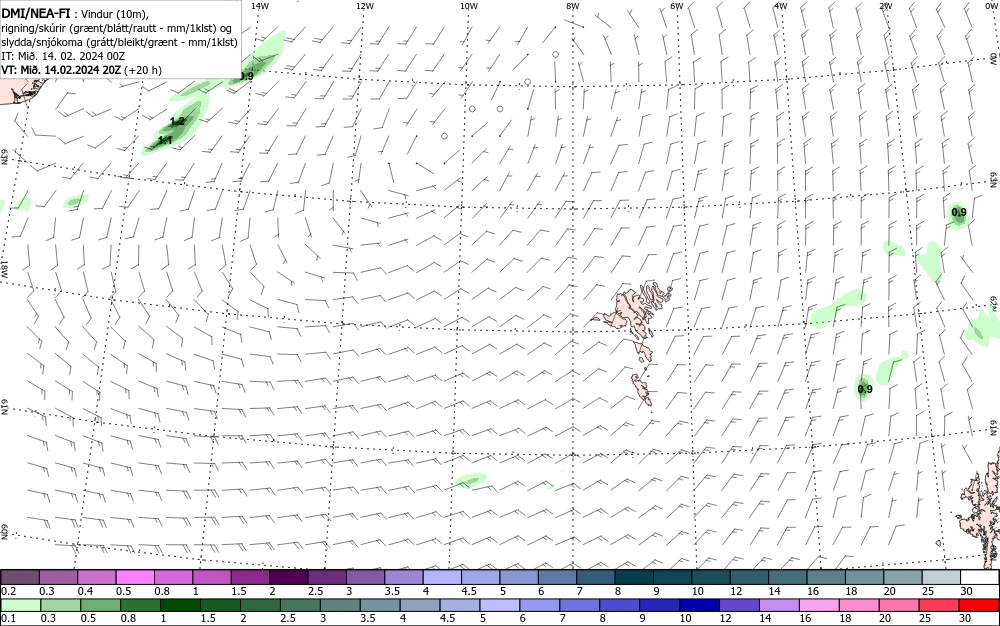
Task: Pick top-row lavender swatch labeled 4
Action: (442, 577)
